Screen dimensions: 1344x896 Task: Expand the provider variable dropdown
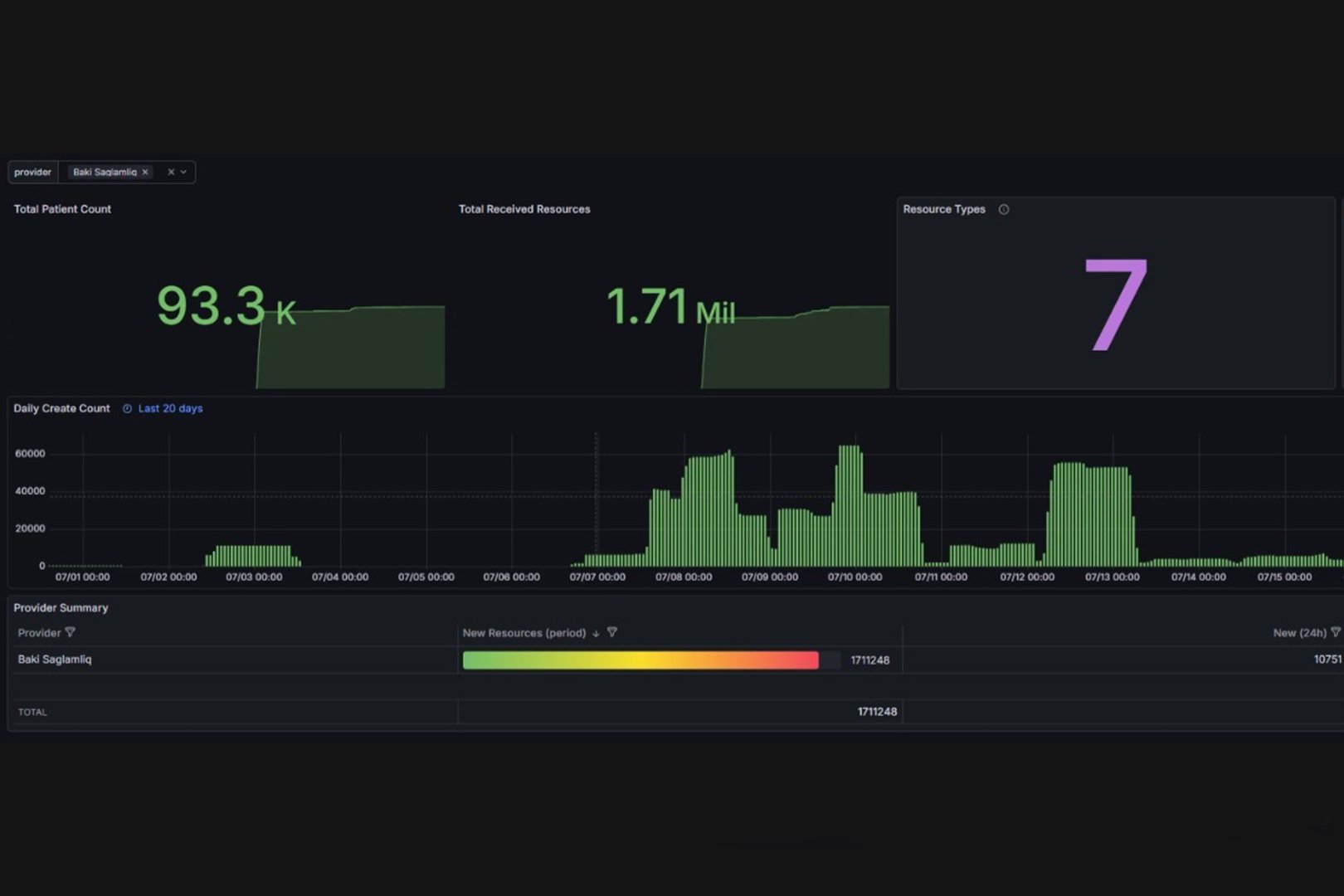(183, 173)
